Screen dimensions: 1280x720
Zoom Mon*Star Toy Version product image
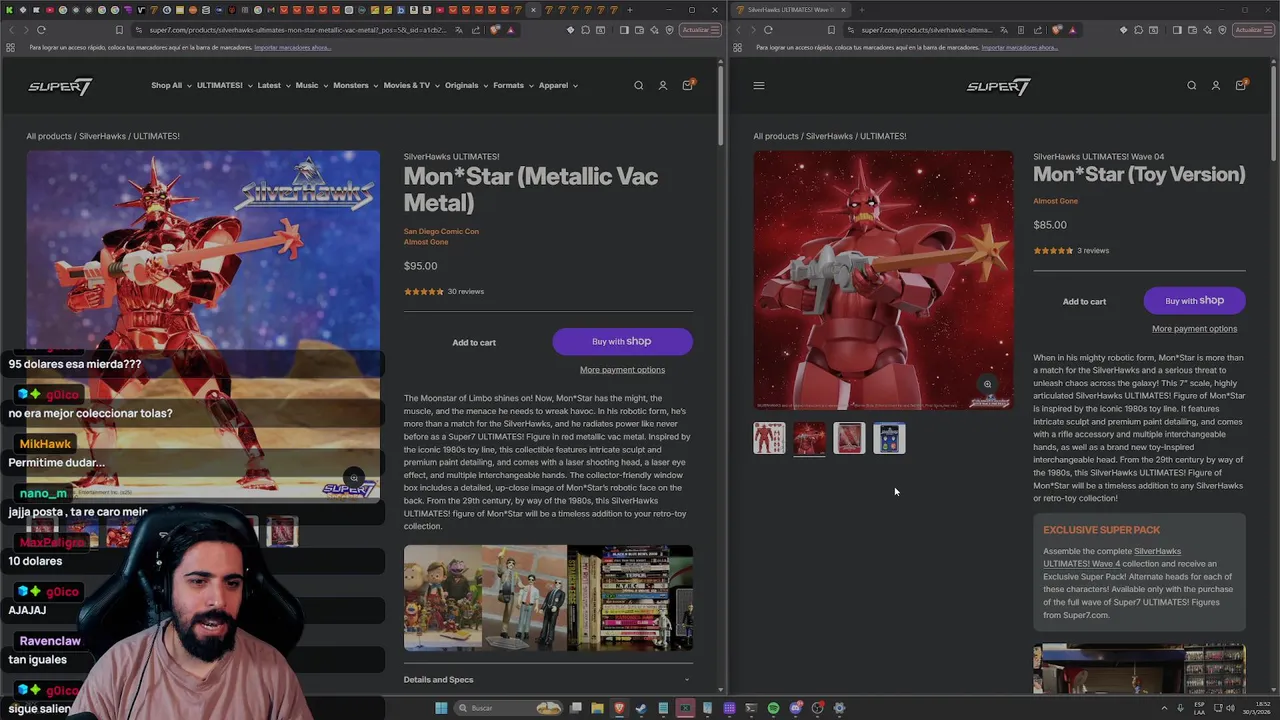pyautogui.click(x=987, y=384)
